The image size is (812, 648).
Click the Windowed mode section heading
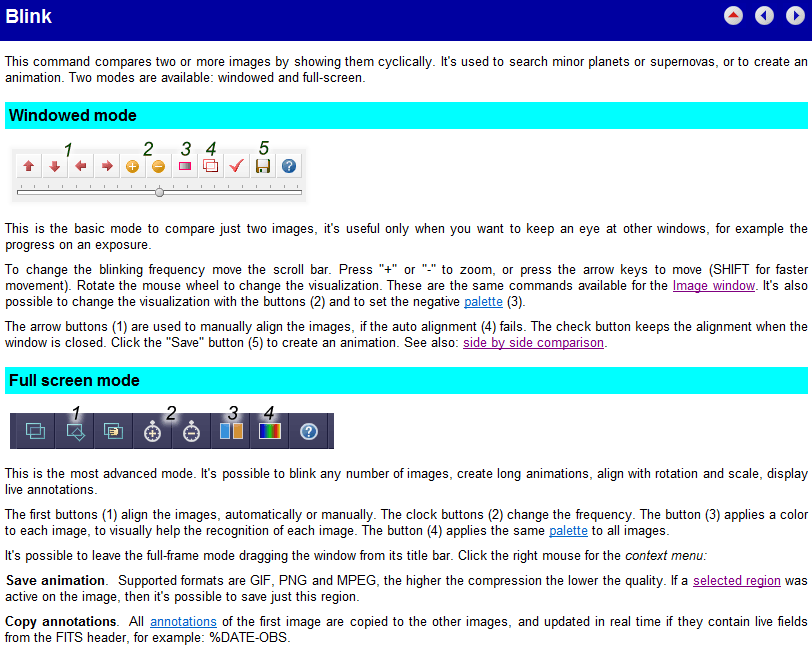point(72,115)
